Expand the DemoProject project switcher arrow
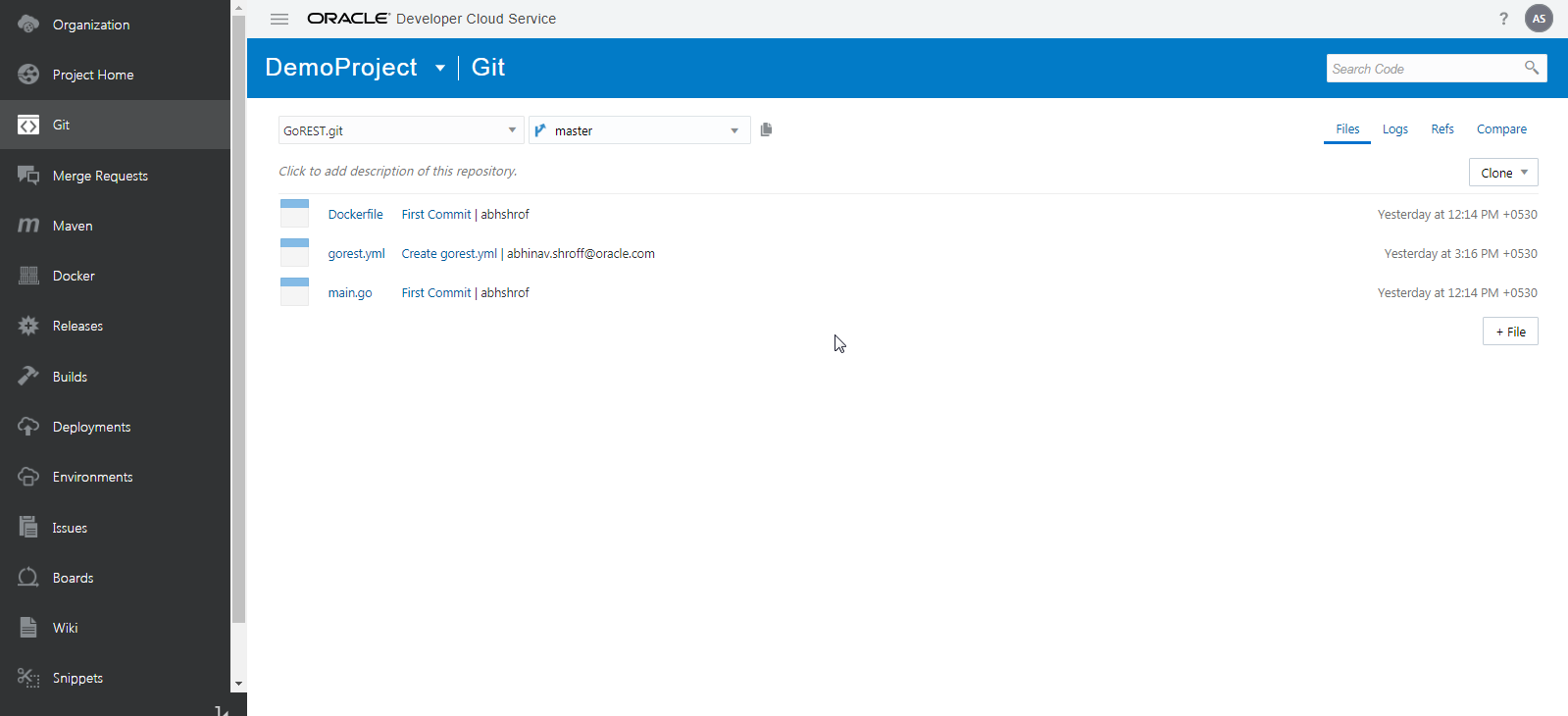 pyautogui.click(x=440, y=68)
